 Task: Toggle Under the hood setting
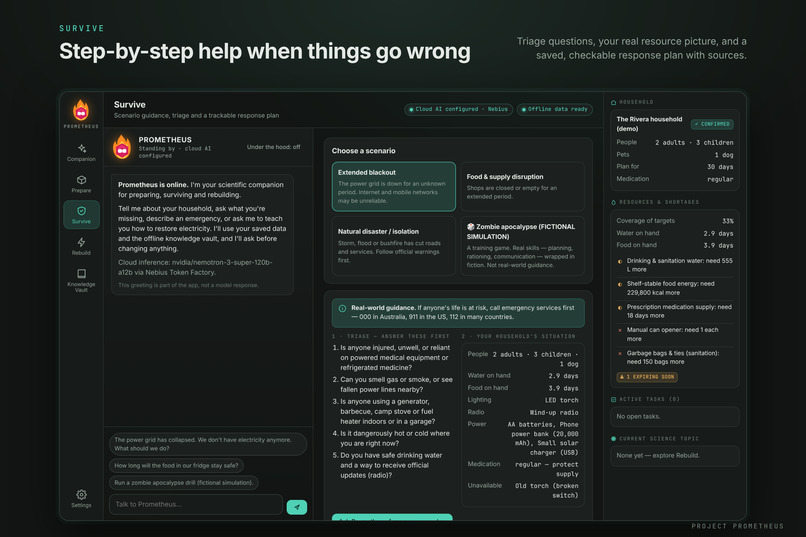point(273,147)
